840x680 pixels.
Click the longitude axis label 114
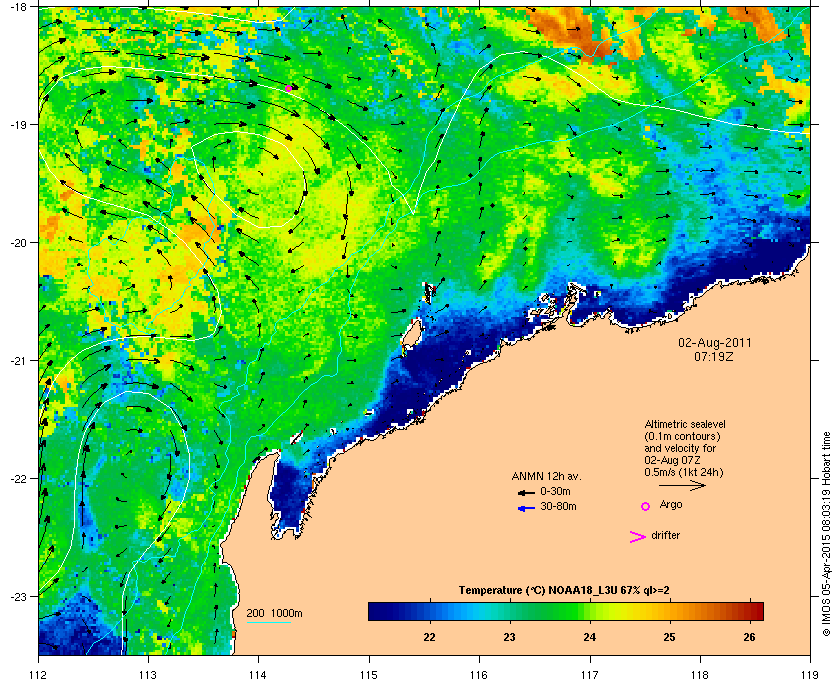point(258,675)
